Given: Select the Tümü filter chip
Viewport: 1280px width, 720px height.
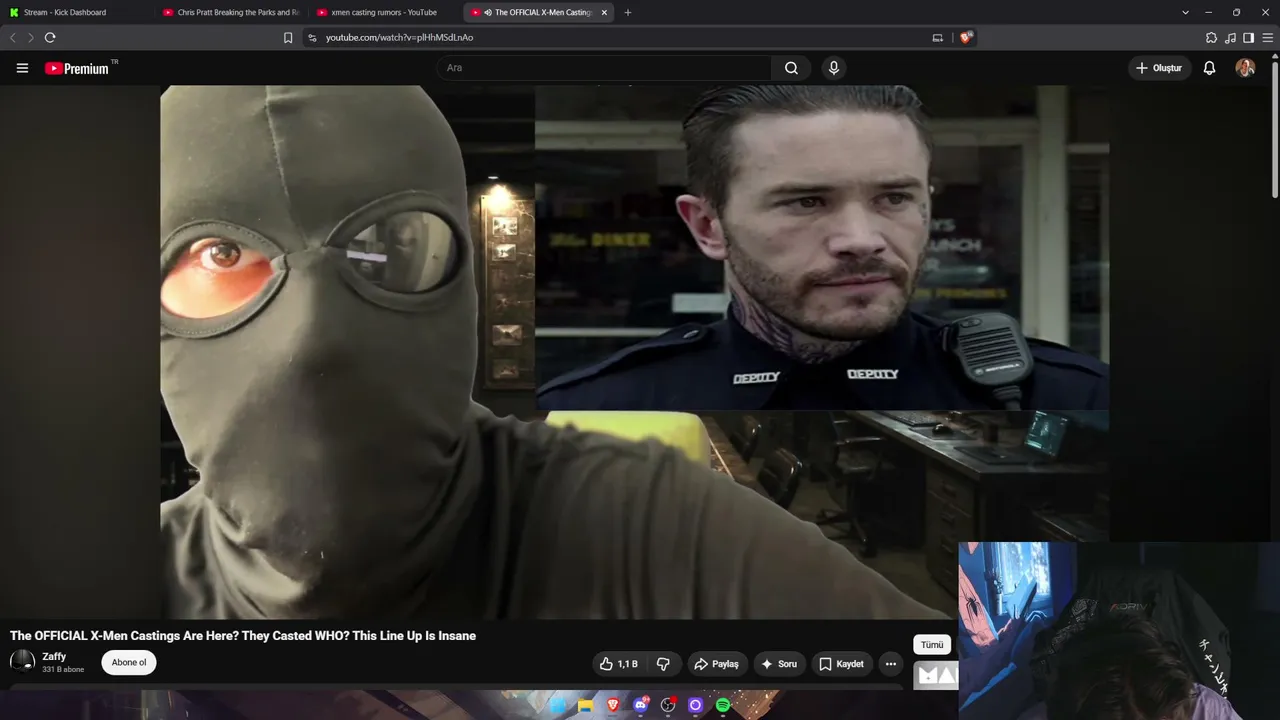Looking at the screenshot, I should pyautogui.click(x=932, y=645).
